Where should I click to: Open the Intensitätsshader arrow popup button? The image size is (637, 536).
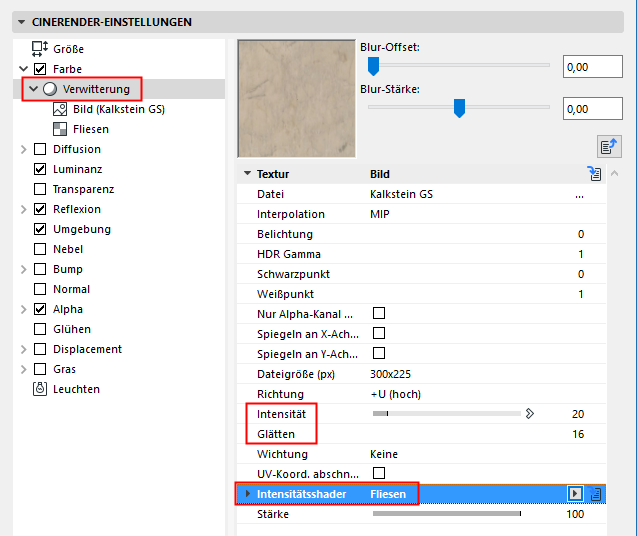pyautogui.click(x=574, y=494)
